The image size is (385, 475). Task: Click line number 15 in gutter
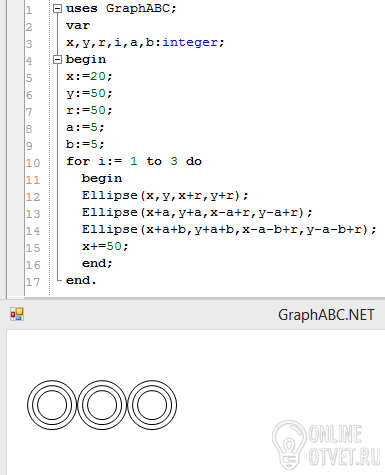pos(33,248)
